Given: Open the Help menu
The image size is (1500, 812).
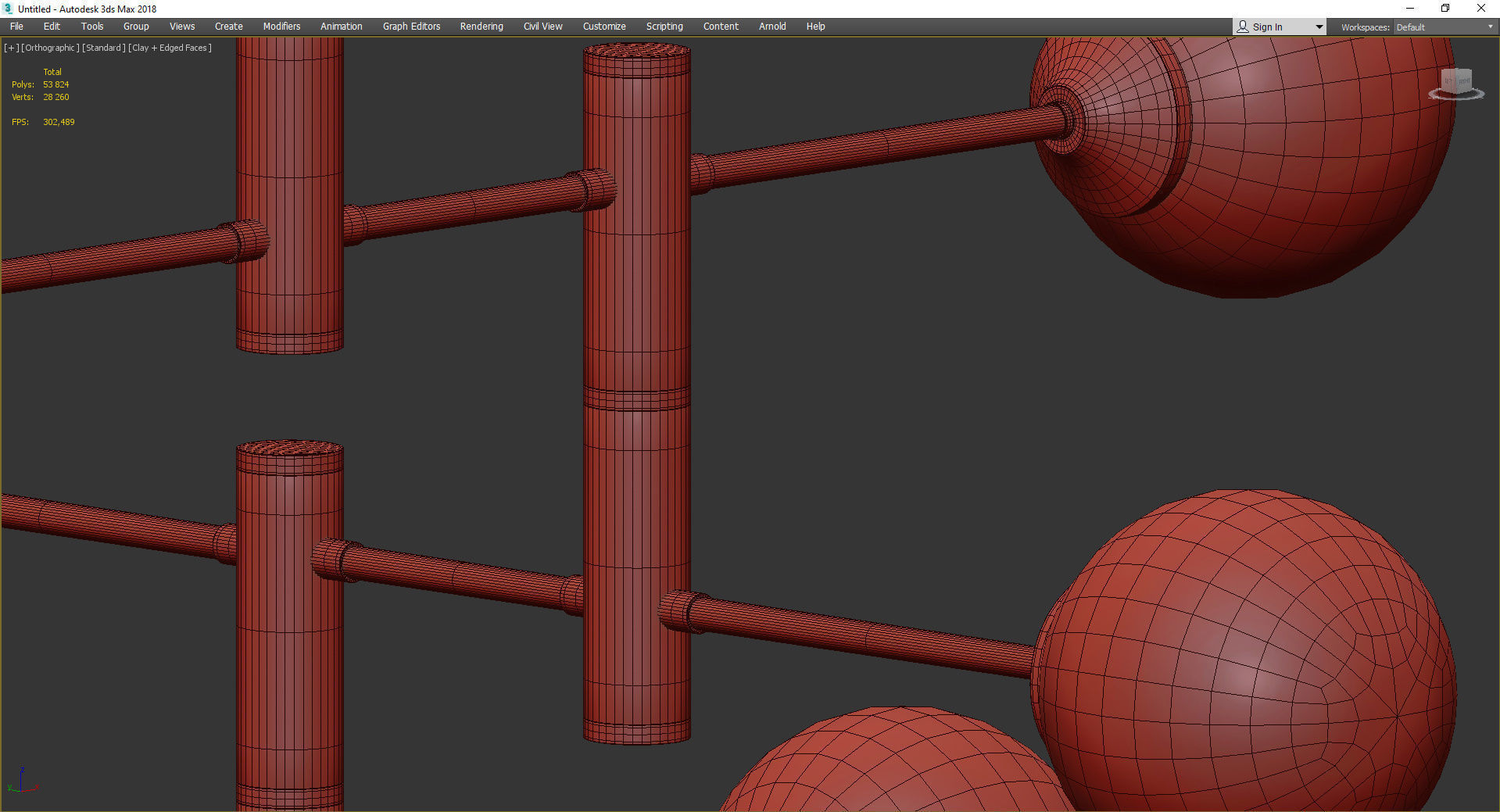Looking at the screenshot, I should (815, 27).
